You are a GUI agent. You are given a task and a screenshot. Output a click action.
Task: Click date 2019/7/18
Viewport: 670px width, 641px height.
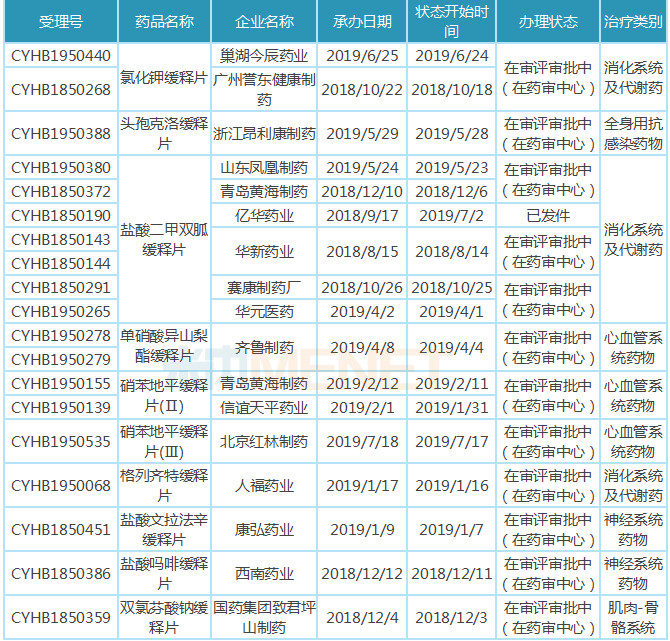click(362, 441)
